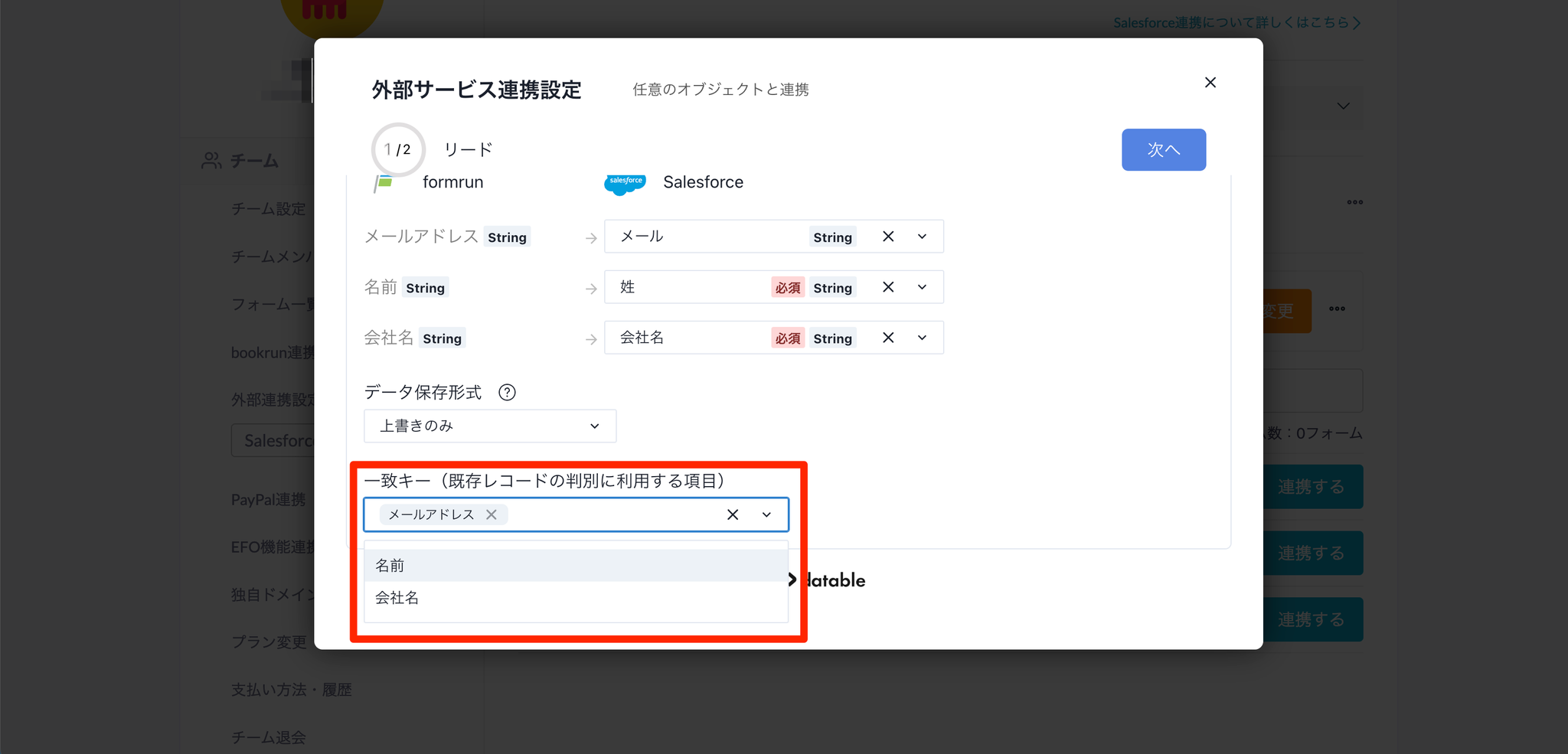Expand the メール Salesforce field dropdown
Image resolution: width=1568 pixels, height=754 pixels.
tap(922, 237)
